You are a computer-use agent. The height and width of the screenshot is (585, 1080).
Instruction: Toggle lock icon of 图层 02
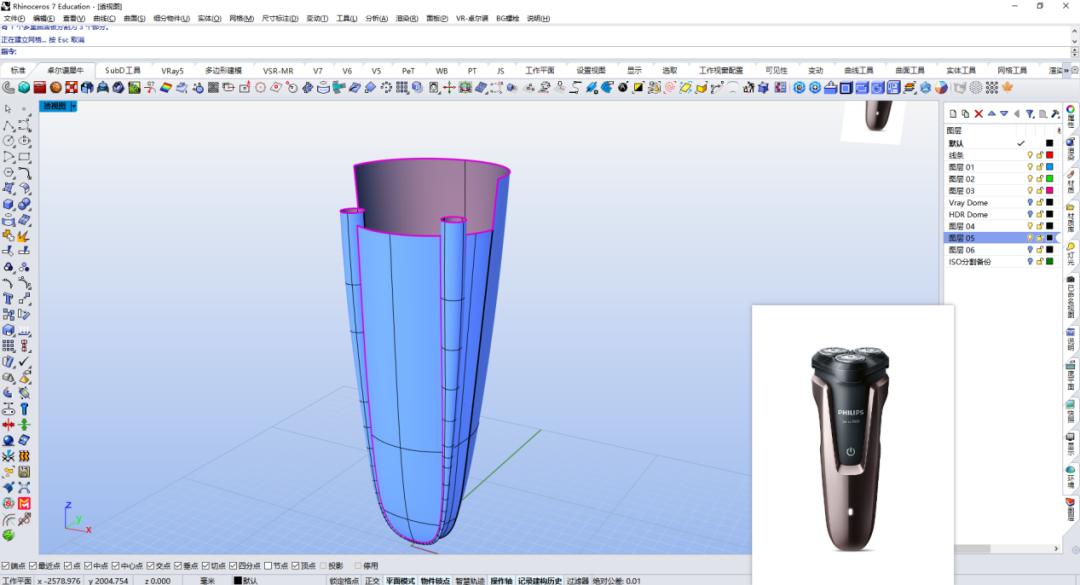coord(1040,179)
